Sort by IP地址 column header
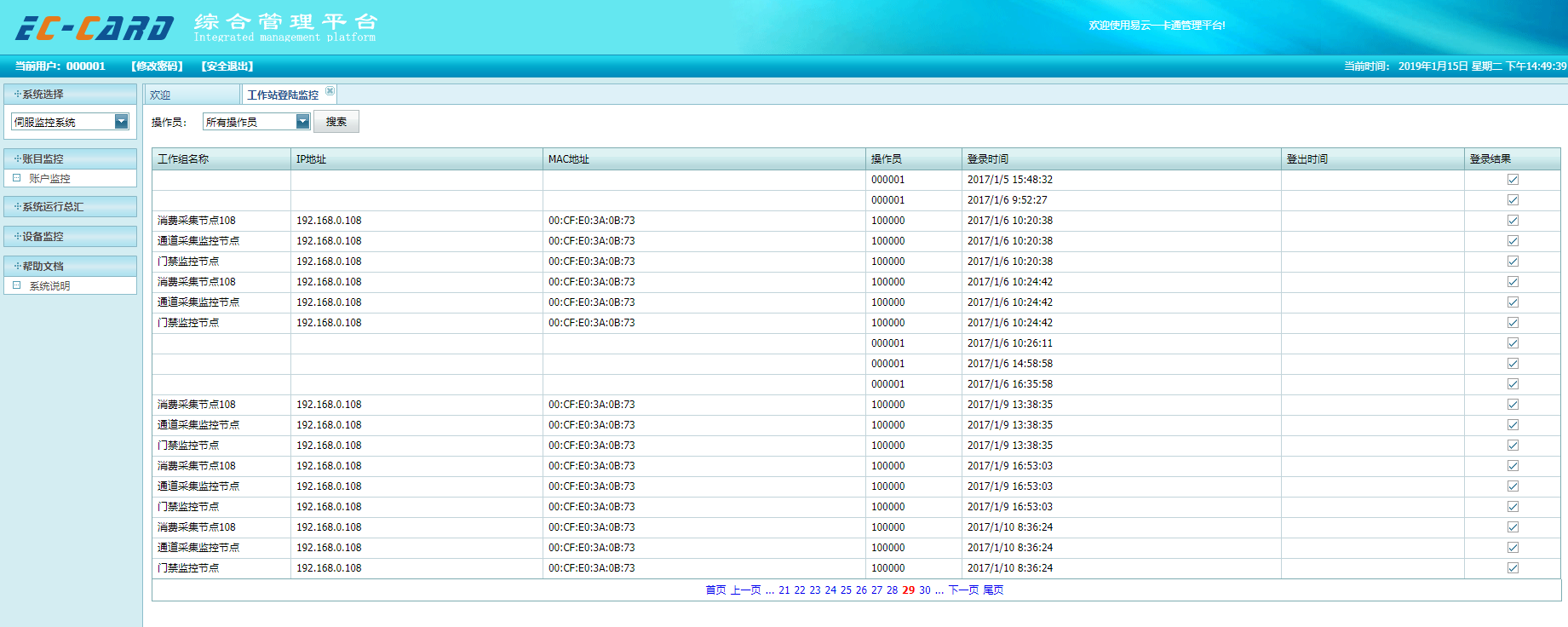Viewport: 1568px width, 627px height. (x=416, y=158)
